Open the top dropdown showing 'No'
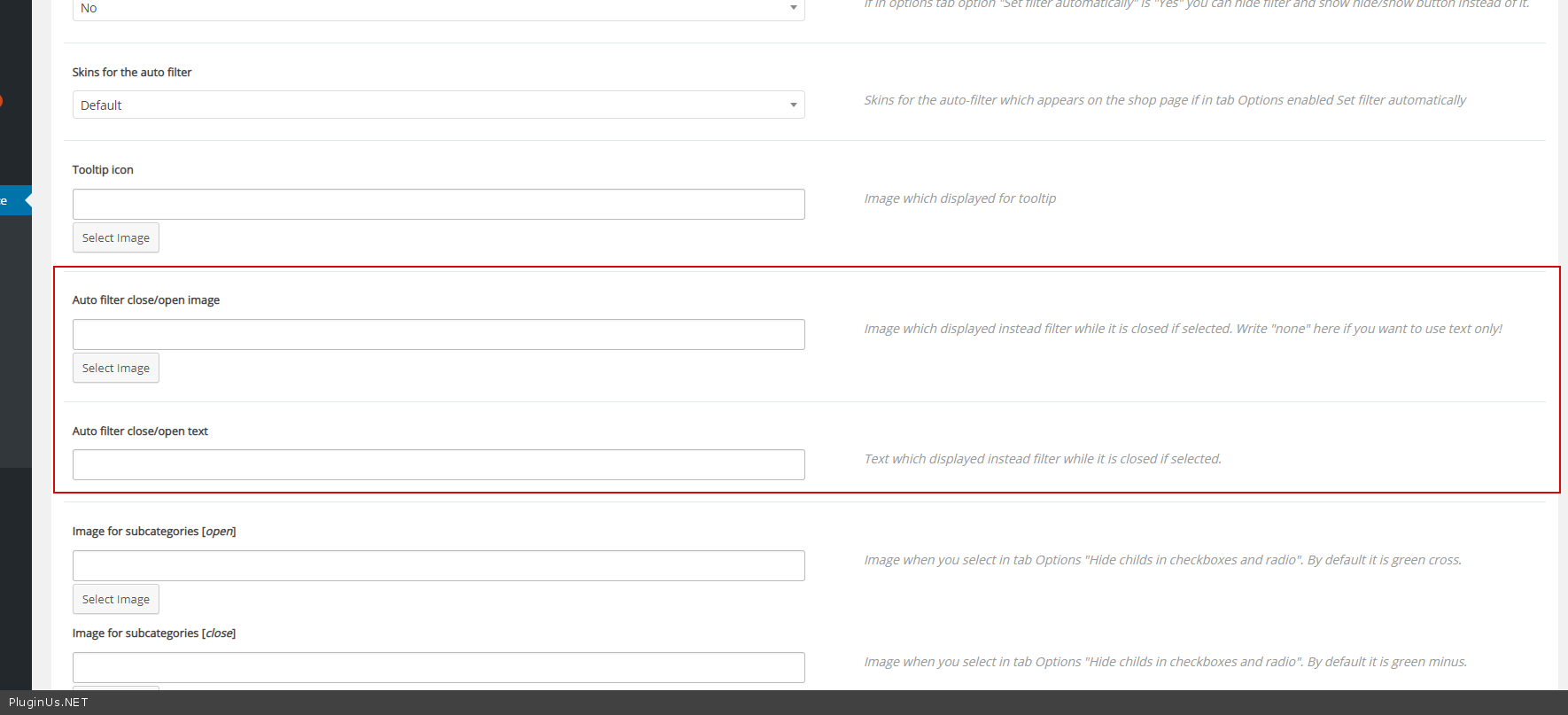Image resolution: width=1568 pixels, height=715 pixels. 439,9
